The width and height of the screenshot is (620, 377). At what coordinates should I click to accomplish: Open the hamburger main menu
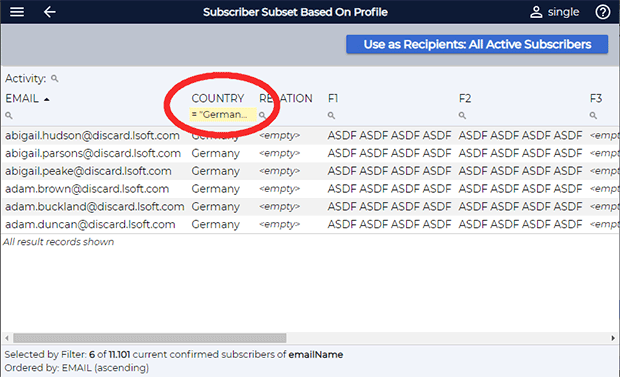[x=17, y=12]
